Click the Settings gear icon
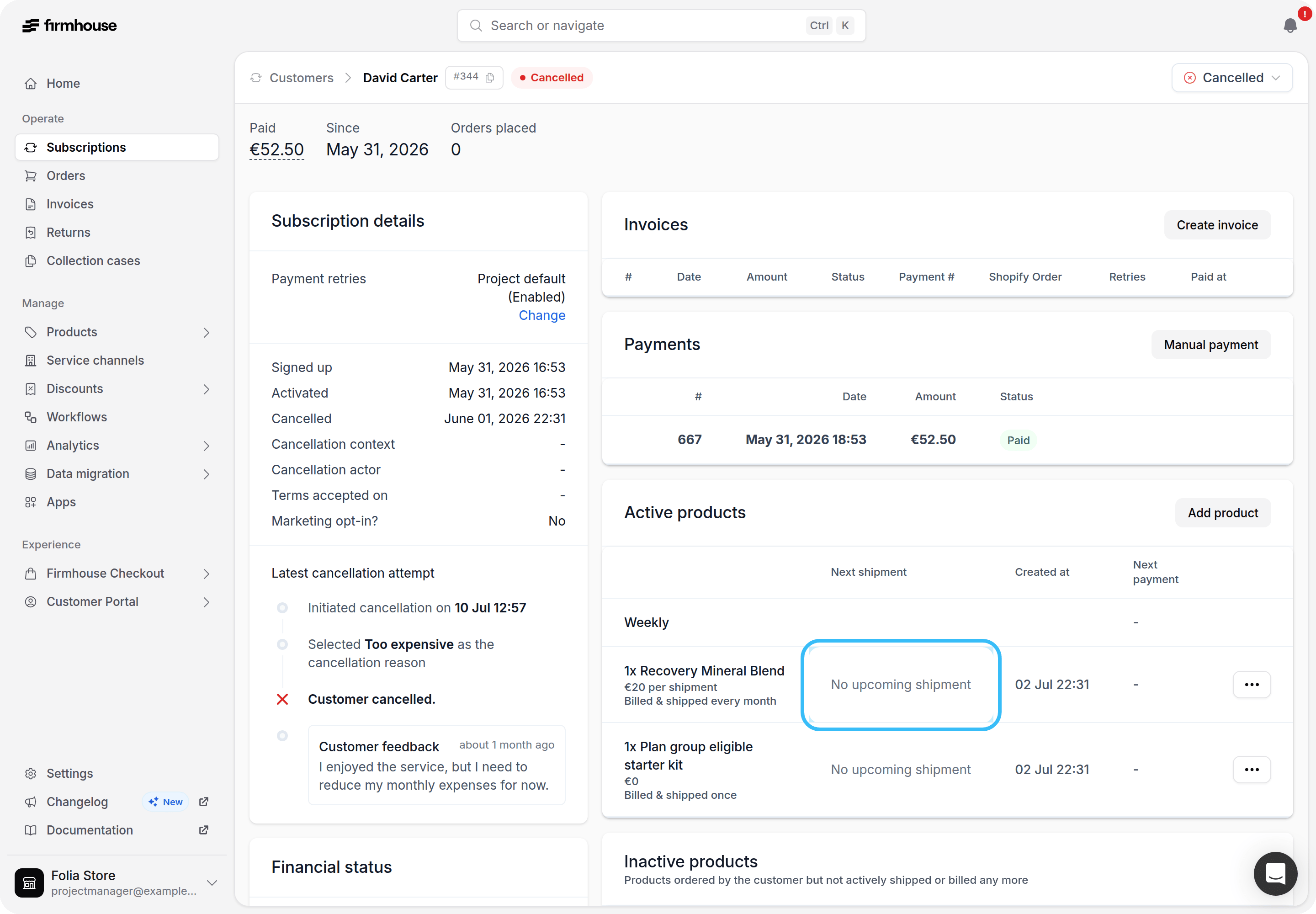 click(31, 774)
